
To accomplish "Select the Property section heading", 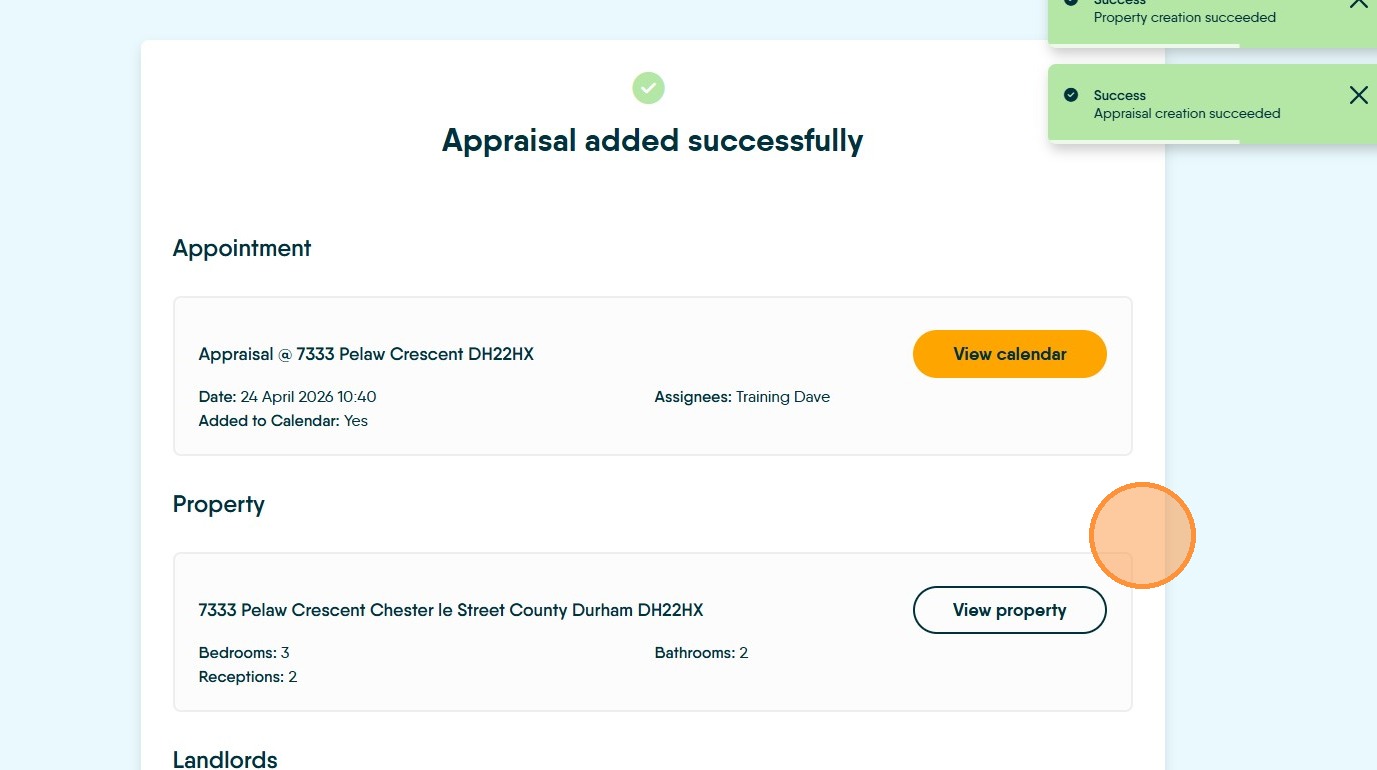I will coord(219,504).
